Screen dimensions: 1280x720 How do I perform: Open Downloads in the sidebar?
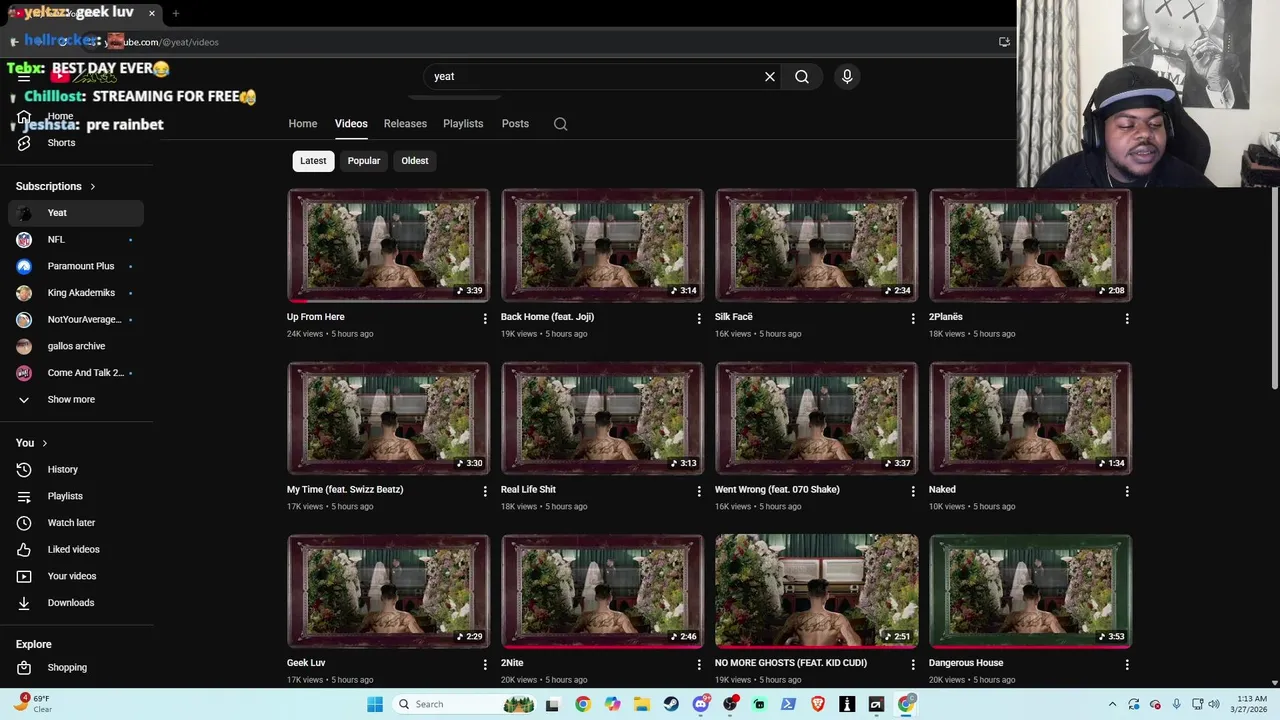pos(76,602)
